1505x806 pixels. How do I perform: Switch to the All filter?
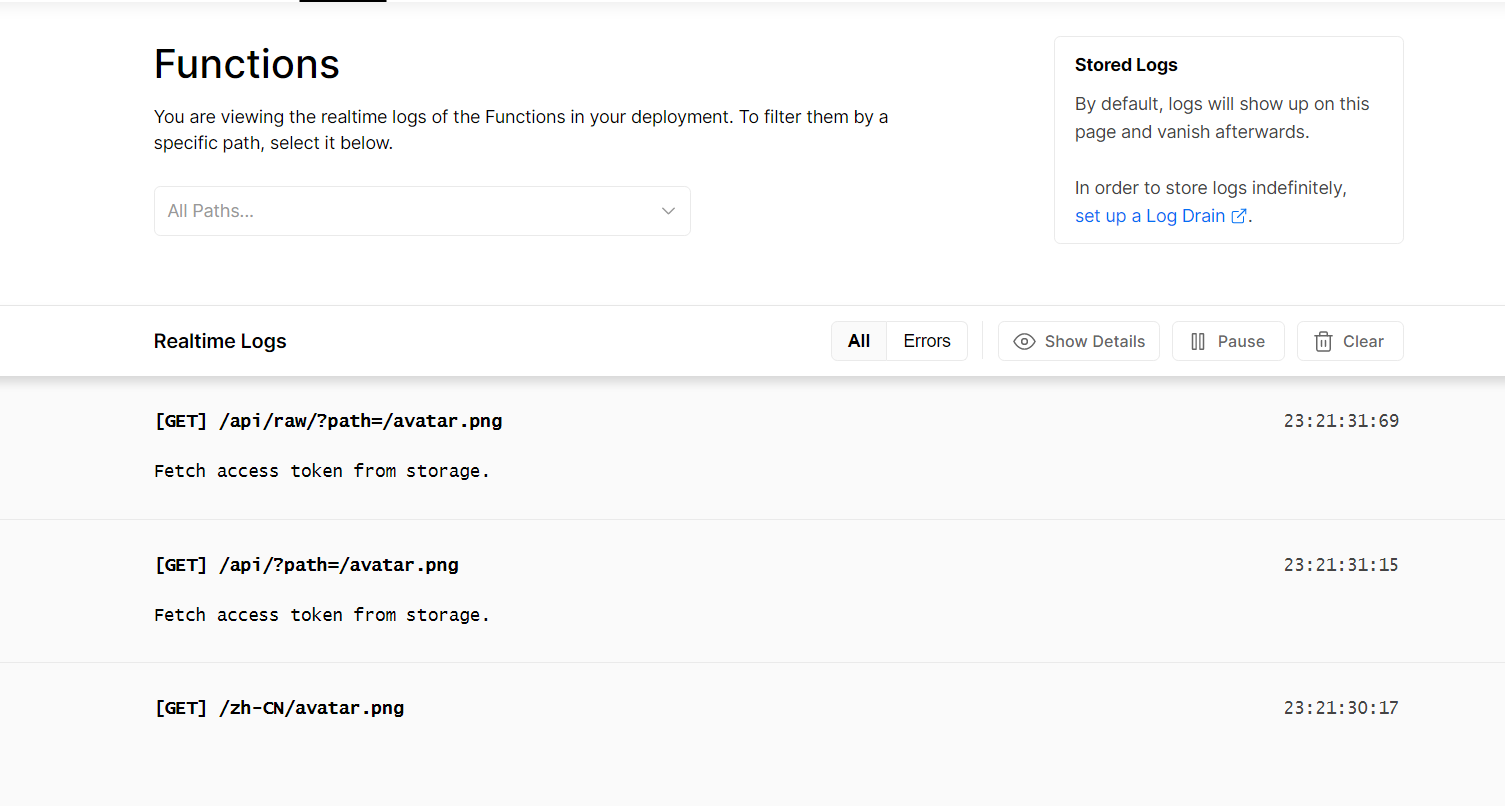[x=858, y=341]
